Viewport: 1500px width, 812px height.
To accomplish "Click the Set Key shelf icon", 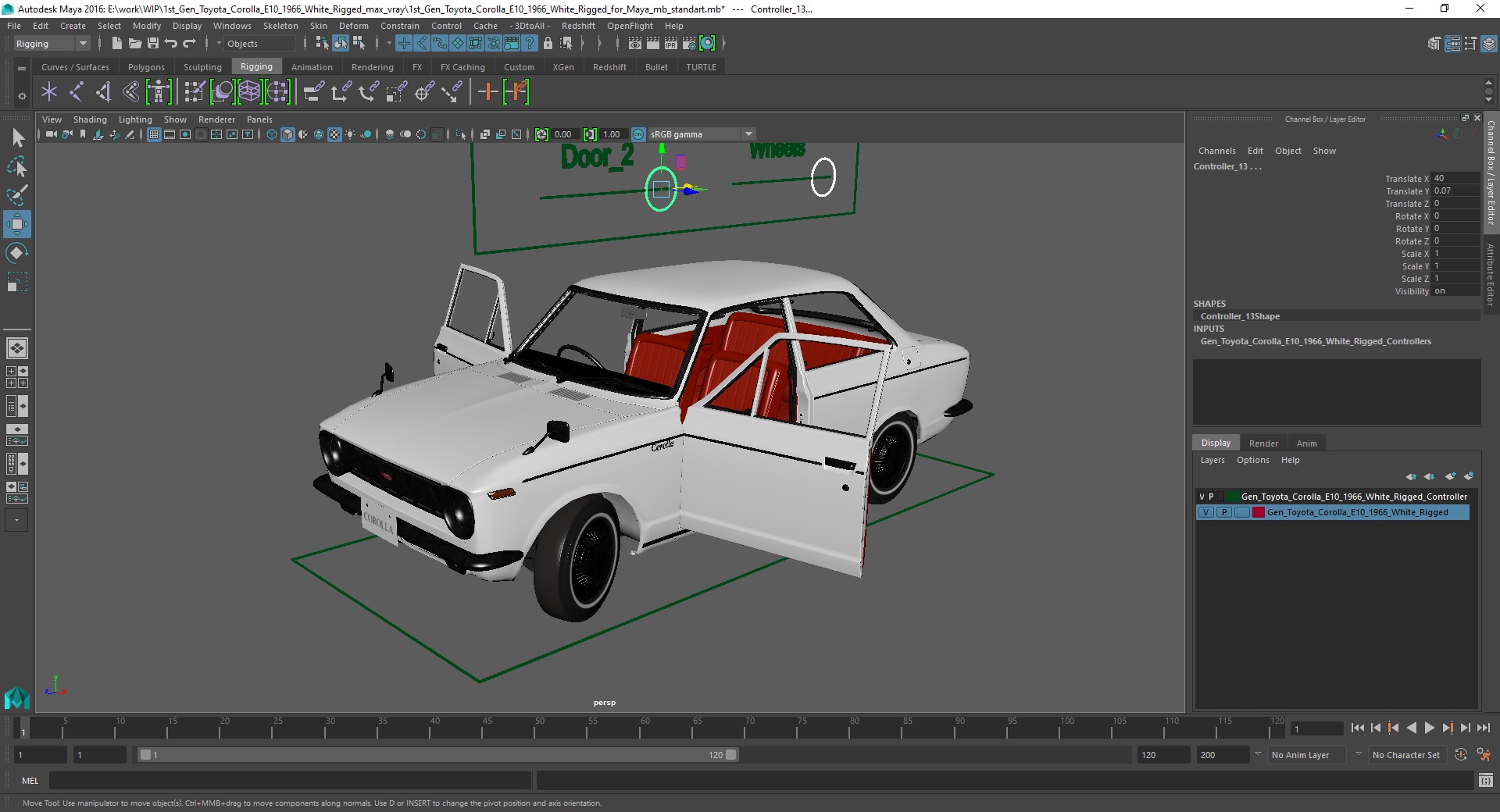I will coord(487,92).
